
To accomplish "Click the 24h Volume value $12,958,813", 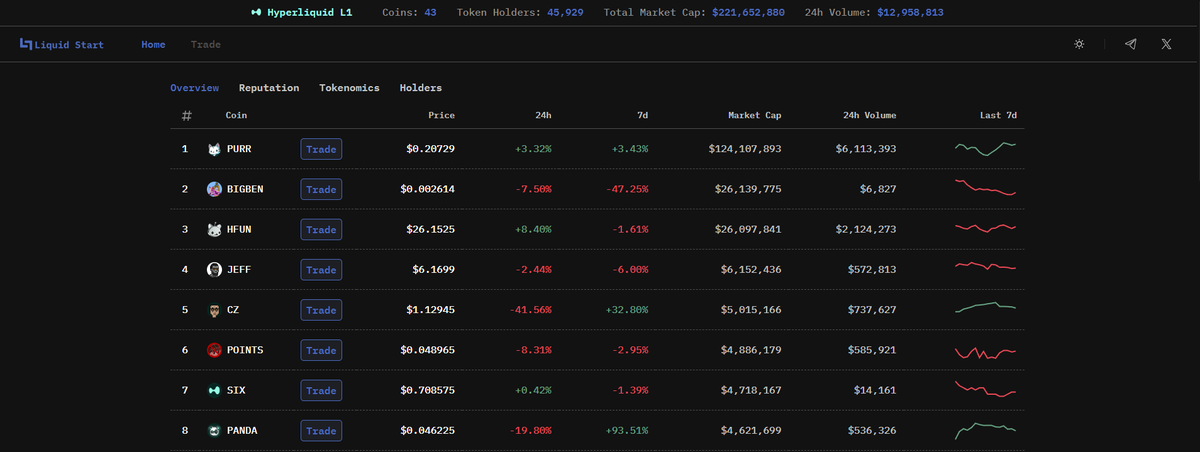I will pyautogui.click(x=910, y=13).
